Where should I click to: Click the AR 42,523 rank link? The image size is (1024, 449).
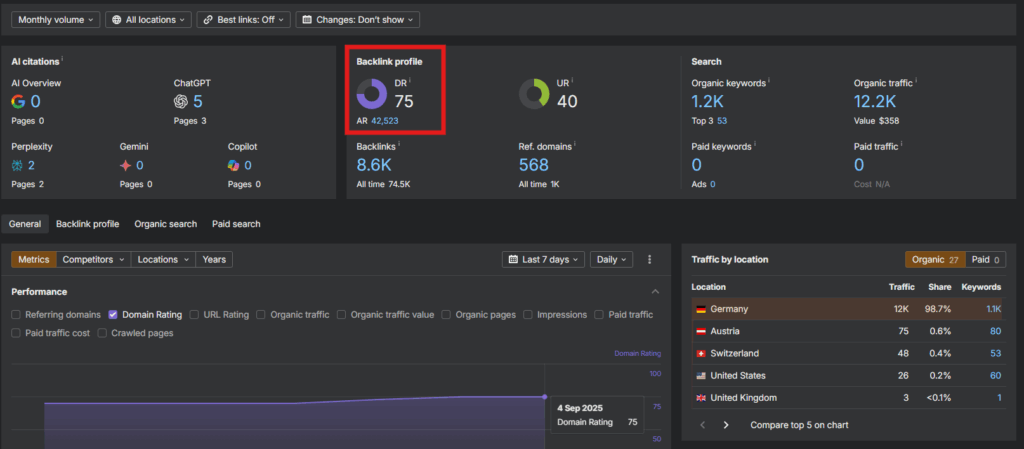pos(385,121)
